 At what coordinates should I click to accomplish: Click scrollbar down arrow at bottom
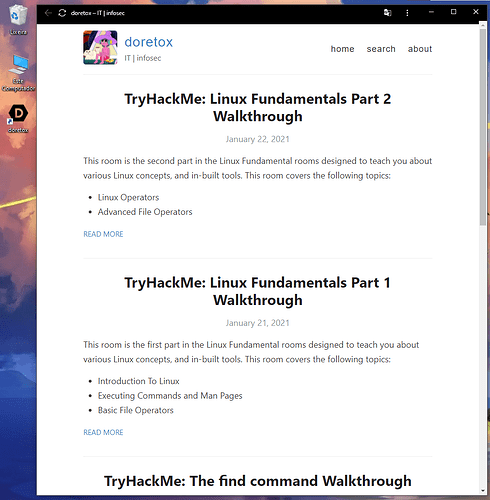point(483,491)
